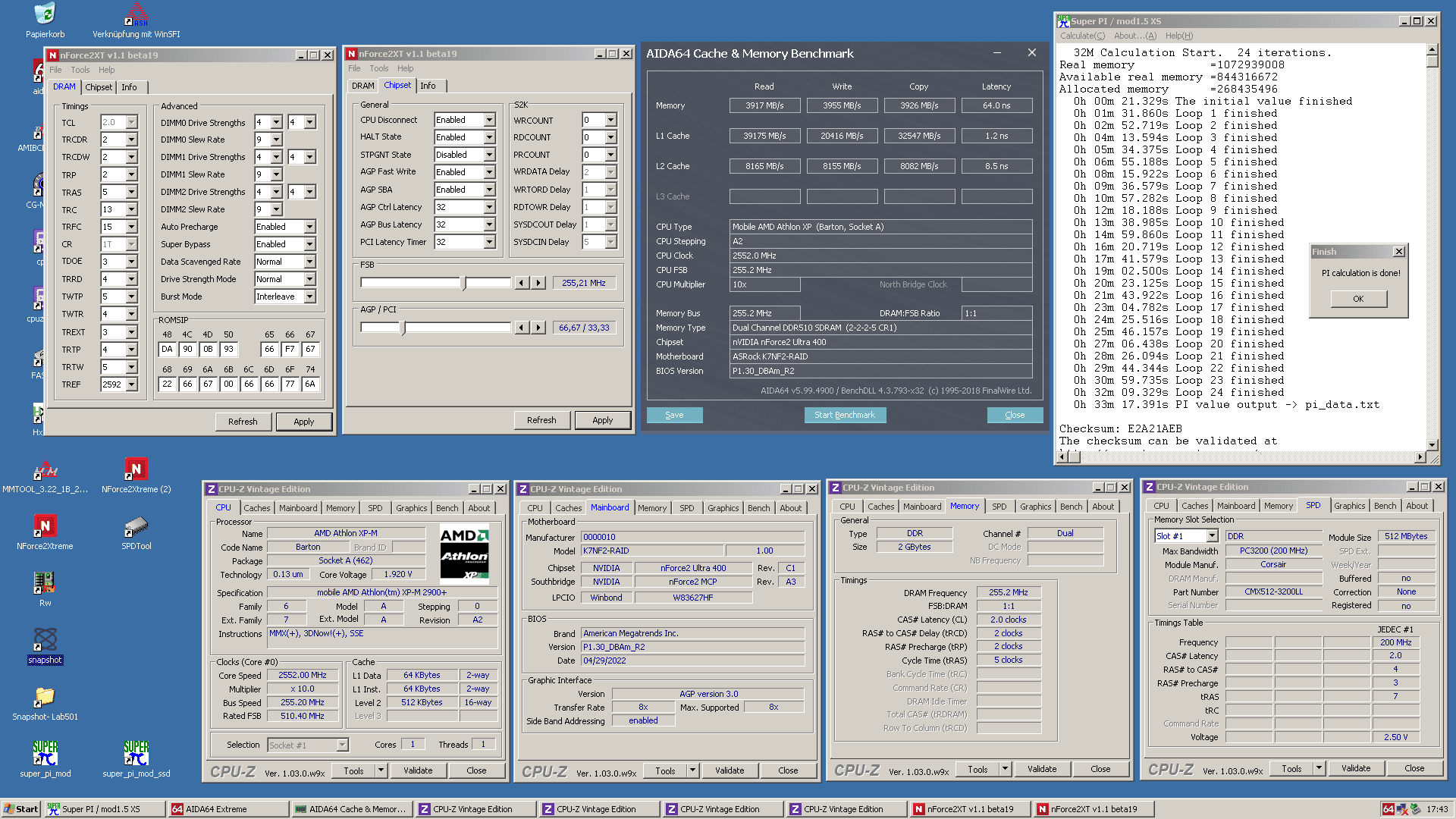The height and width of the screenshot is (819, 1456).
Task: Open the Burst Mode Interleave dropdown
Action: 309,297
